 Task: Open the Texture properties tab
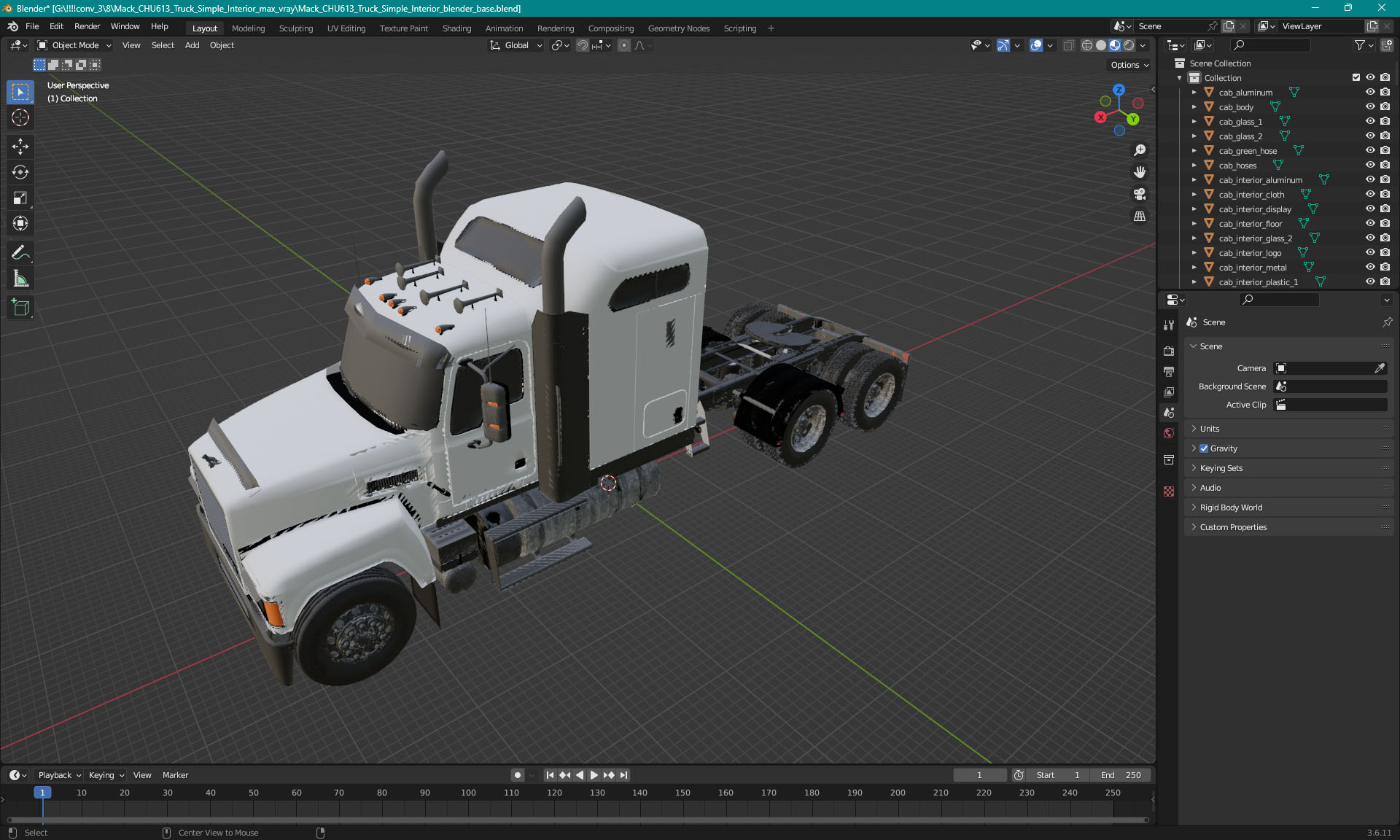point(1169,491)
